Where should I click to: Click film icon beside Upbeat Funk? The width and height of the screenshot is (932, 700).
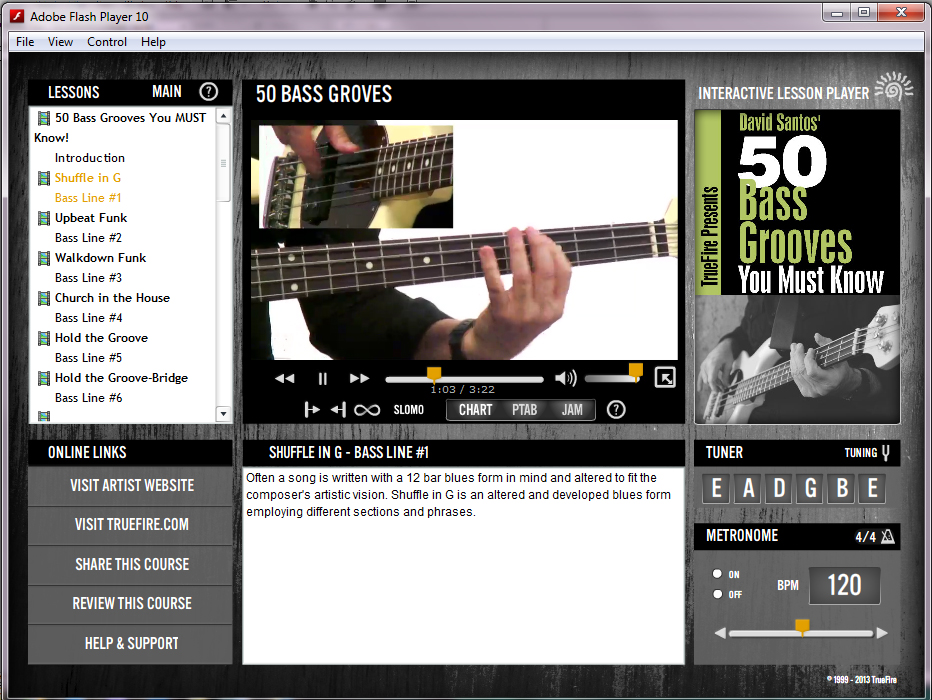pos(44,218)
